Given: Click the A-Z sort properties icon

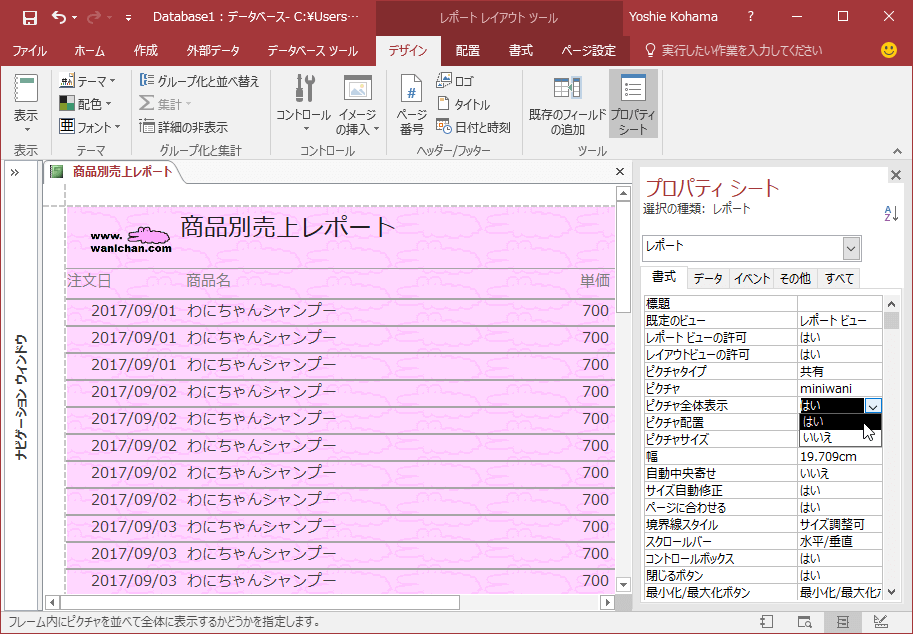Looking at the screenshot, I should click(891, 213).
